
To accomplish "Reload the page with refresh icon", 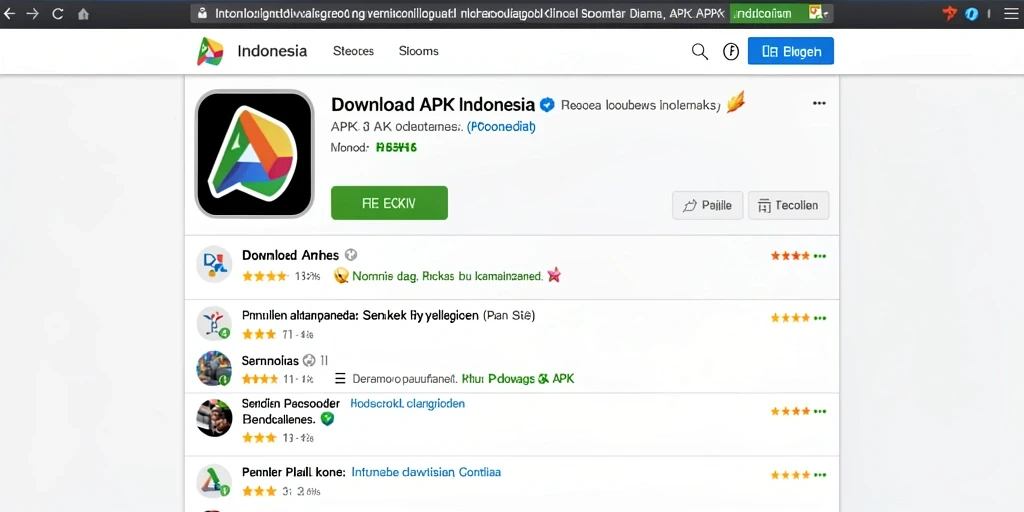I will click(x=57, y=13).
